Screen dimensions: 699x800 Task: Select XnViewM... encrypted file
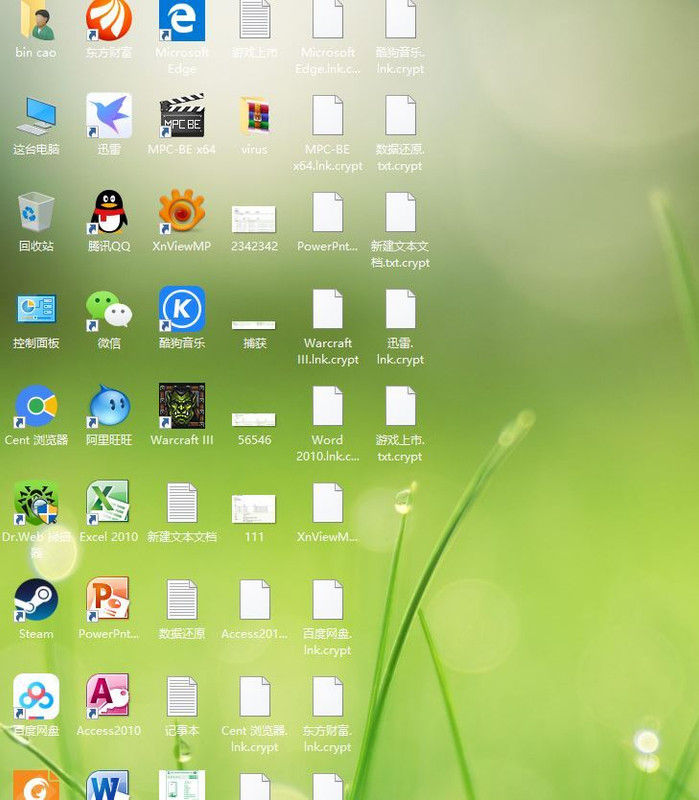328,503
